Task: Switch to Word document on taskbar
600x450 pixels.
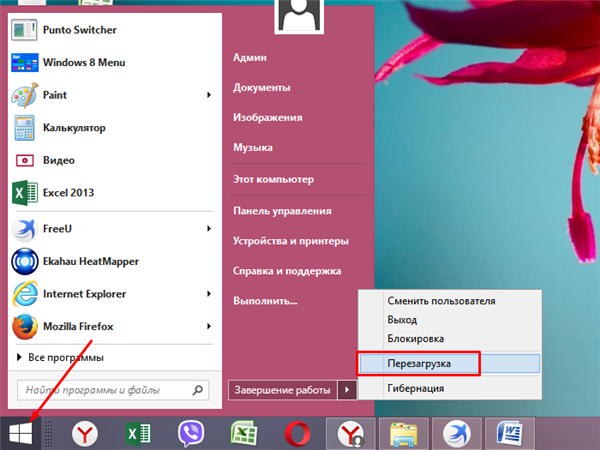Action: pos(510,434)
